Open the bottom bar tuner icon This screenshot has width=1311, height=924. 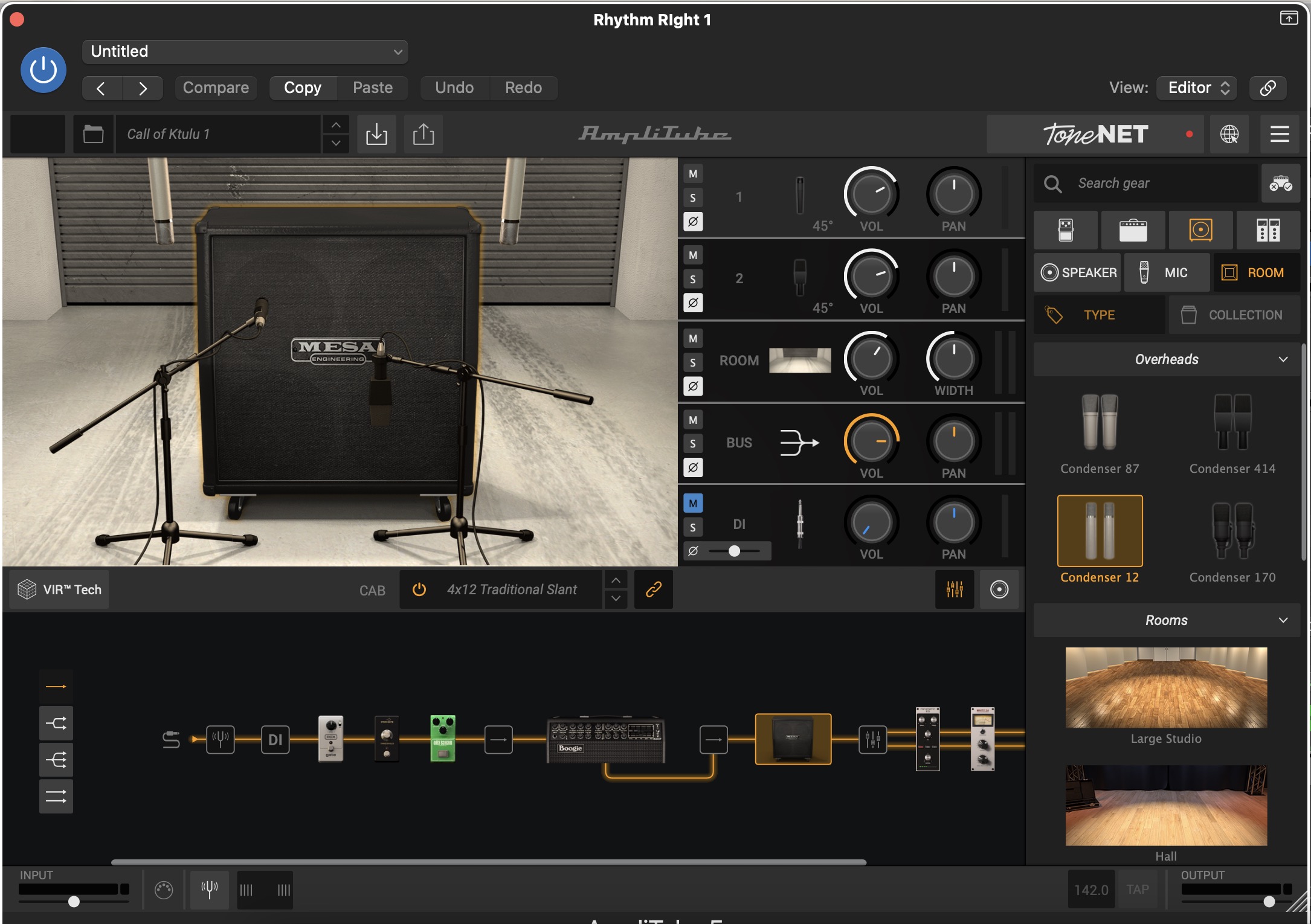[x=210, y=890]
